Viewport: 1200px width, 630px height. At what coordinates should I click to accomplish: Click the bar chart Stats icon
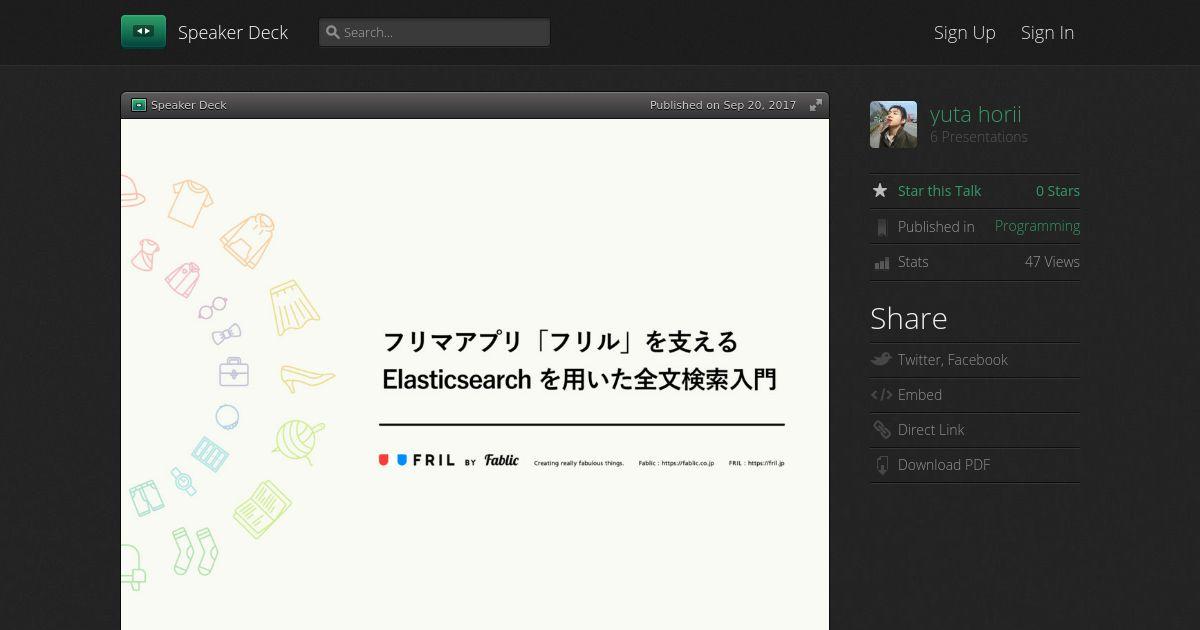(881, 262)
